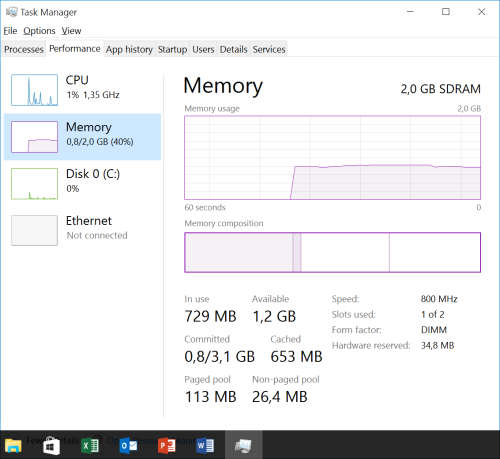Click the Memory mini graph thumbnail
This screenshot has width=500, height=459.
pos(34,137)
